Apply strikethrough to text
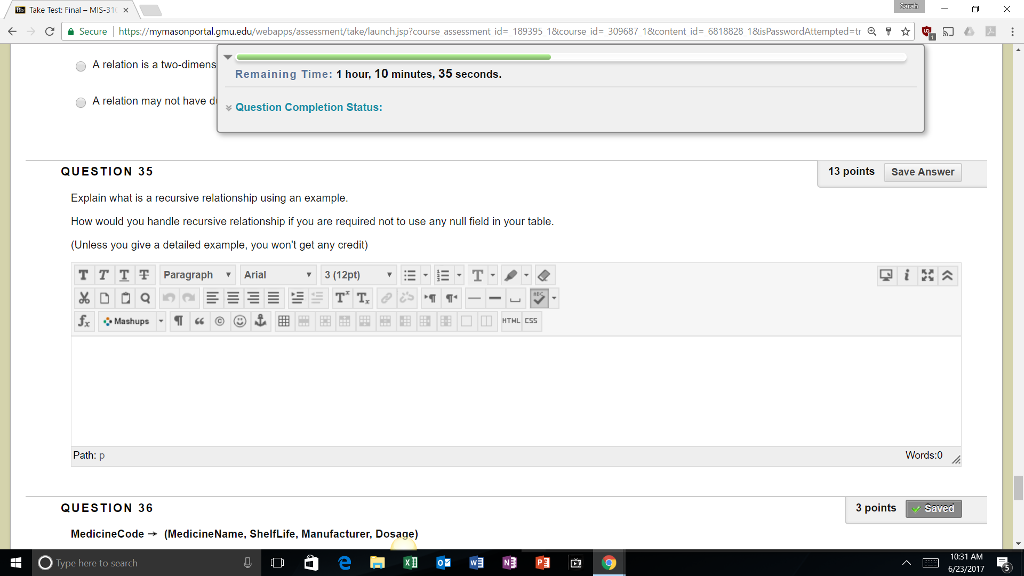Image resolution: width=1024 pixels, height=576 pixels. [143, 274]
